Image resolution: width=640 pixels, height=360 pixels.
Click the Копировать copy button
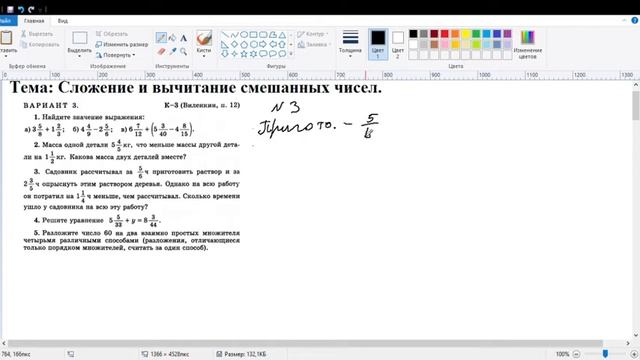pos(40,44)
